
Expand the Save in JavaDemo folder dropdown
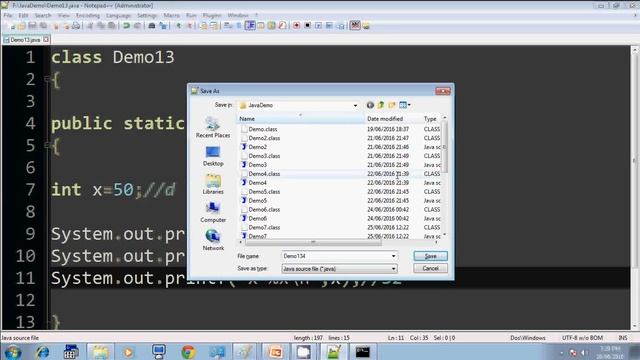pos(355,105)
